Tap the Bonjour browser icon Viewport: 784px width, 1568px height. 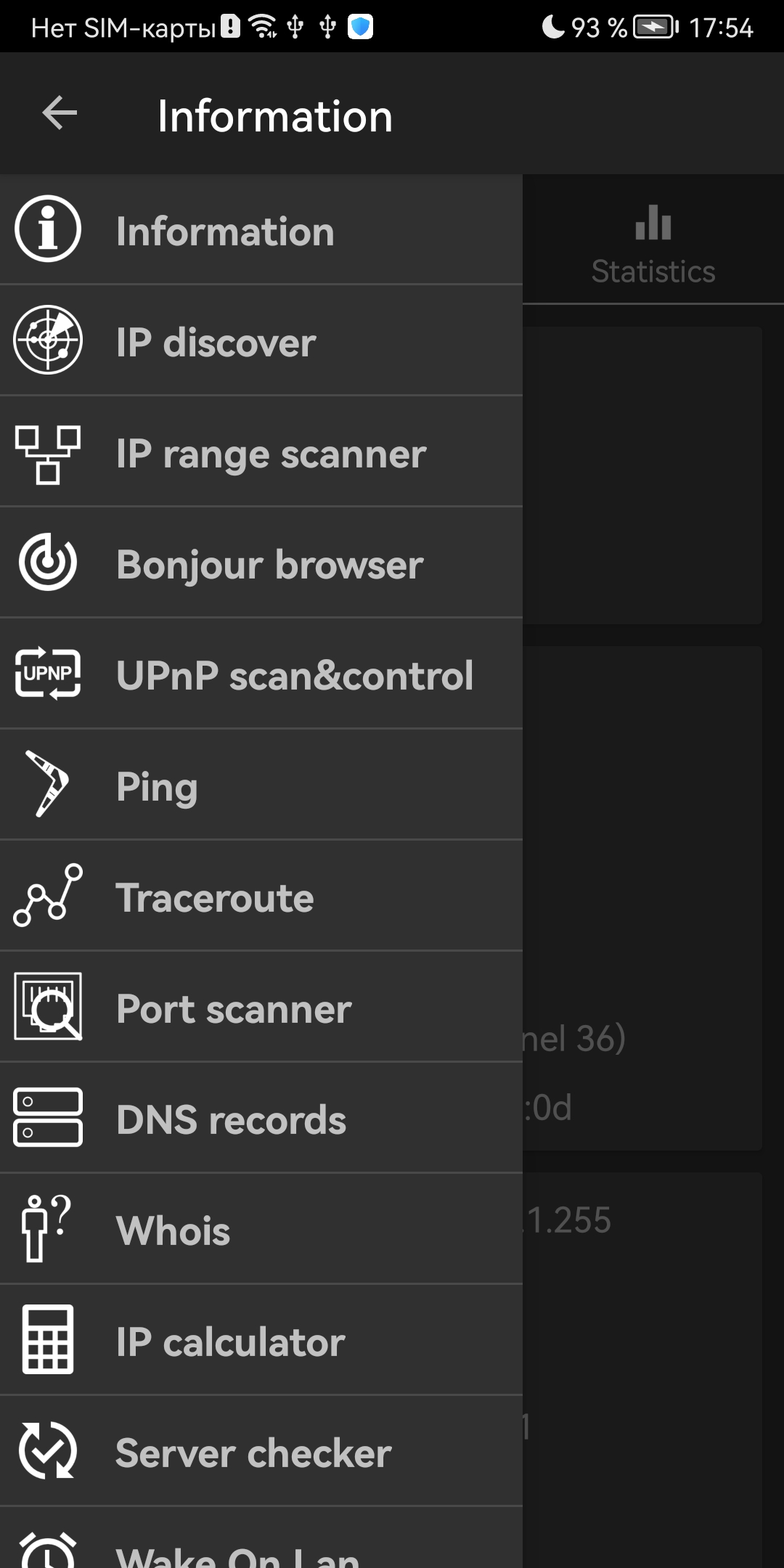[x=48, y=563]
